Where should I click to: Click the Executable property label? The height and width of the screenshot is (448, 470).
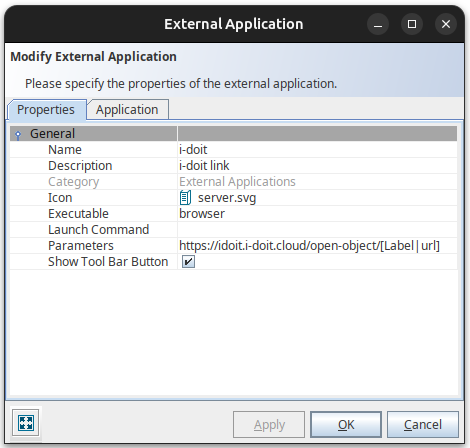[x=78, y=214]
